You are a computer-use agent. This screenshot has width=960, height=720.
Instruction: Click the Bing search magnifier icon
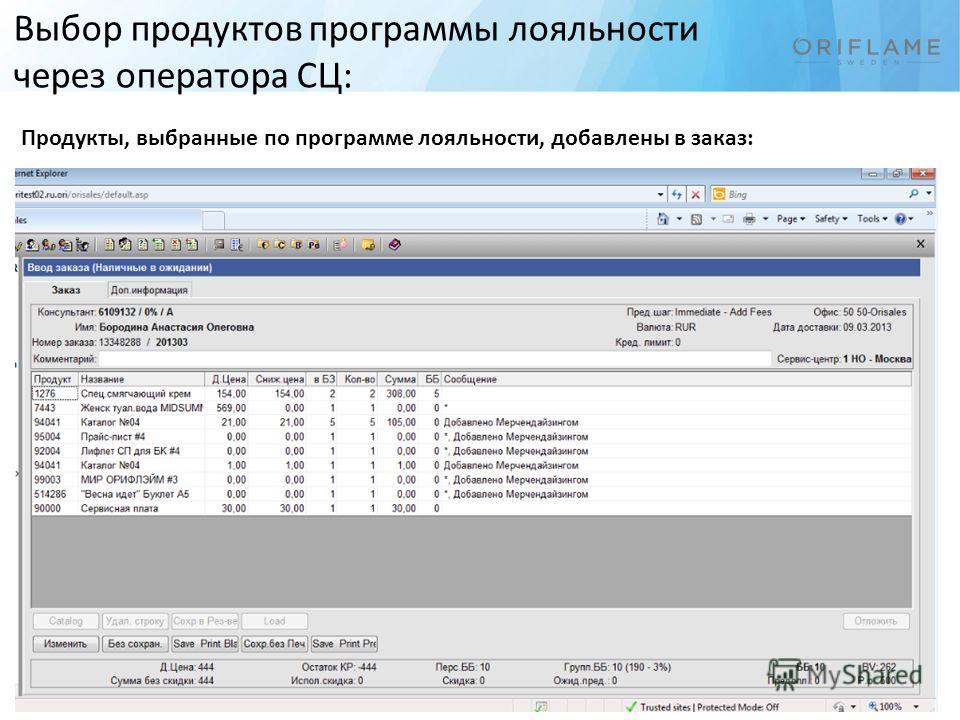(913, 193)
